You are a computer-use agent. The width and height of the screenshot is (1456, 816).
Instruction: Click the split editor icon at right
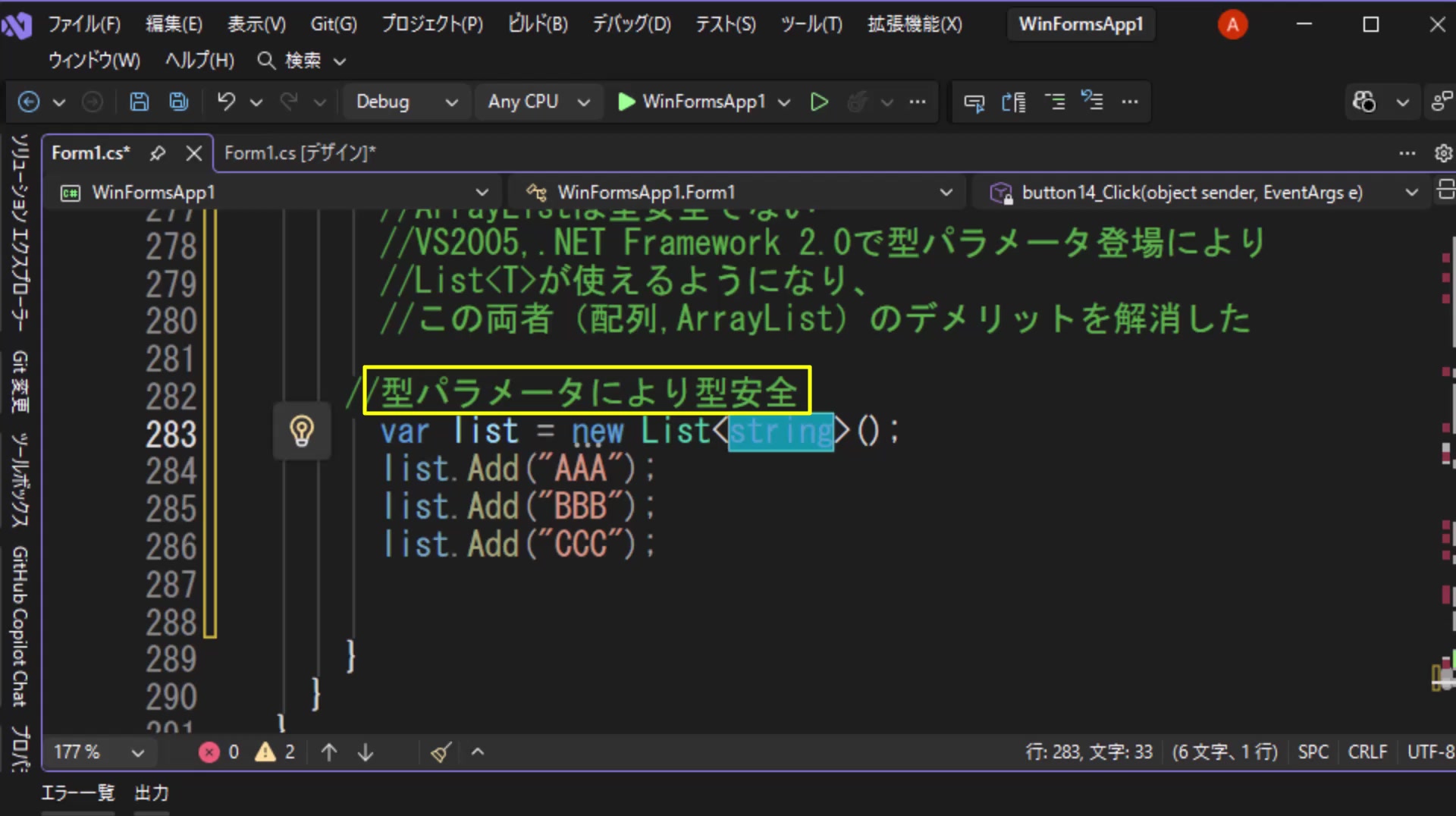1445,190
